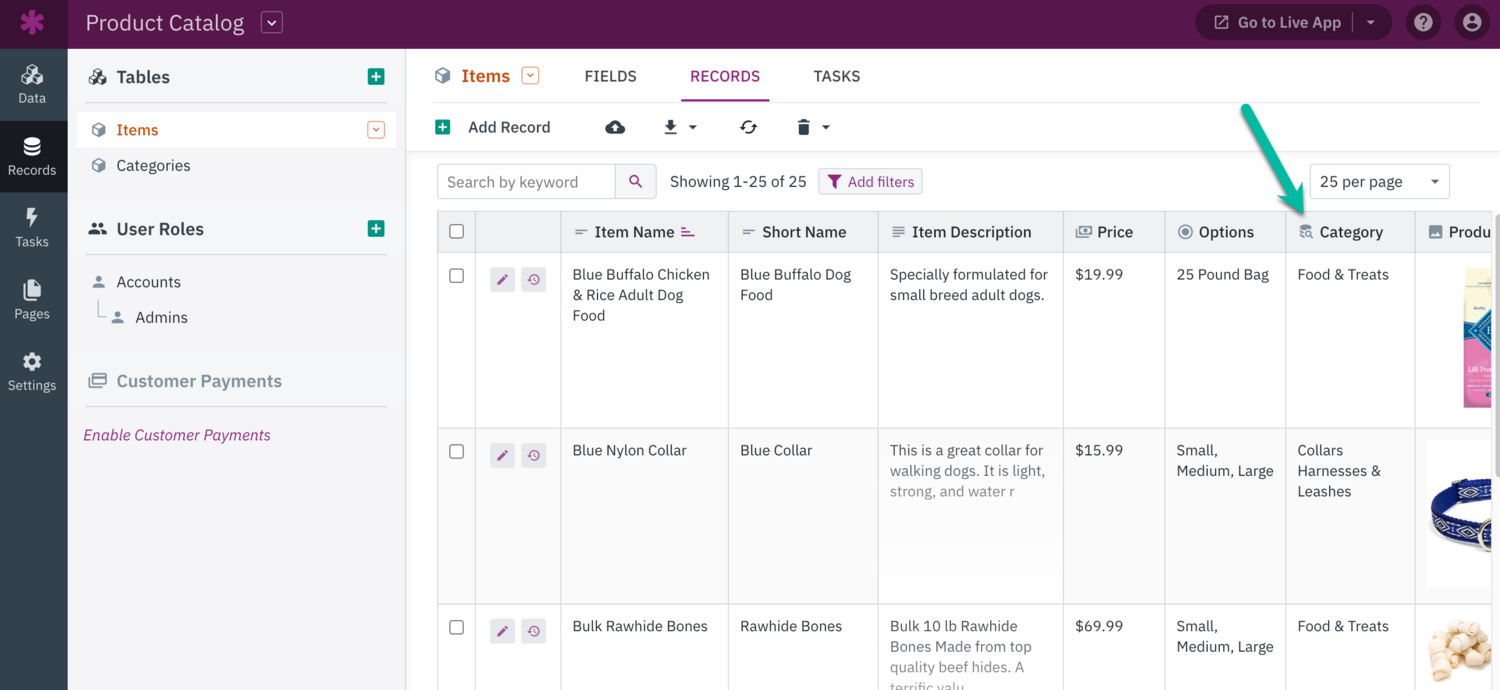Click the Search by keyword field
This screenshot has width=1500, height=690.
[x=526, y=182]
